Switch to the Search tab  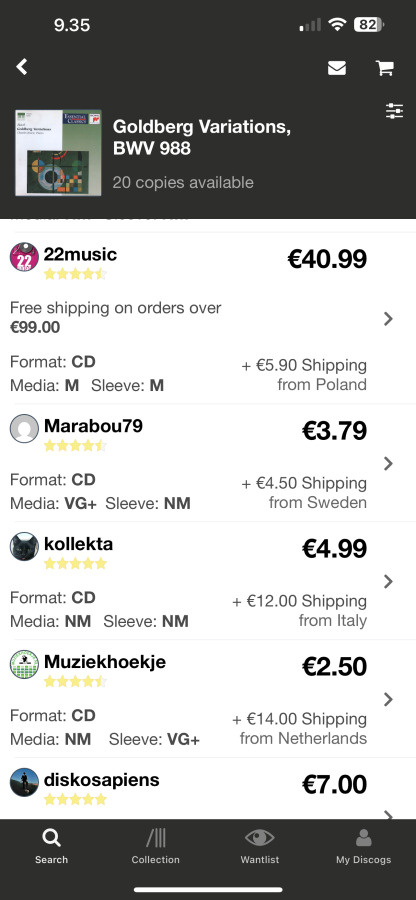coord(51,847)
